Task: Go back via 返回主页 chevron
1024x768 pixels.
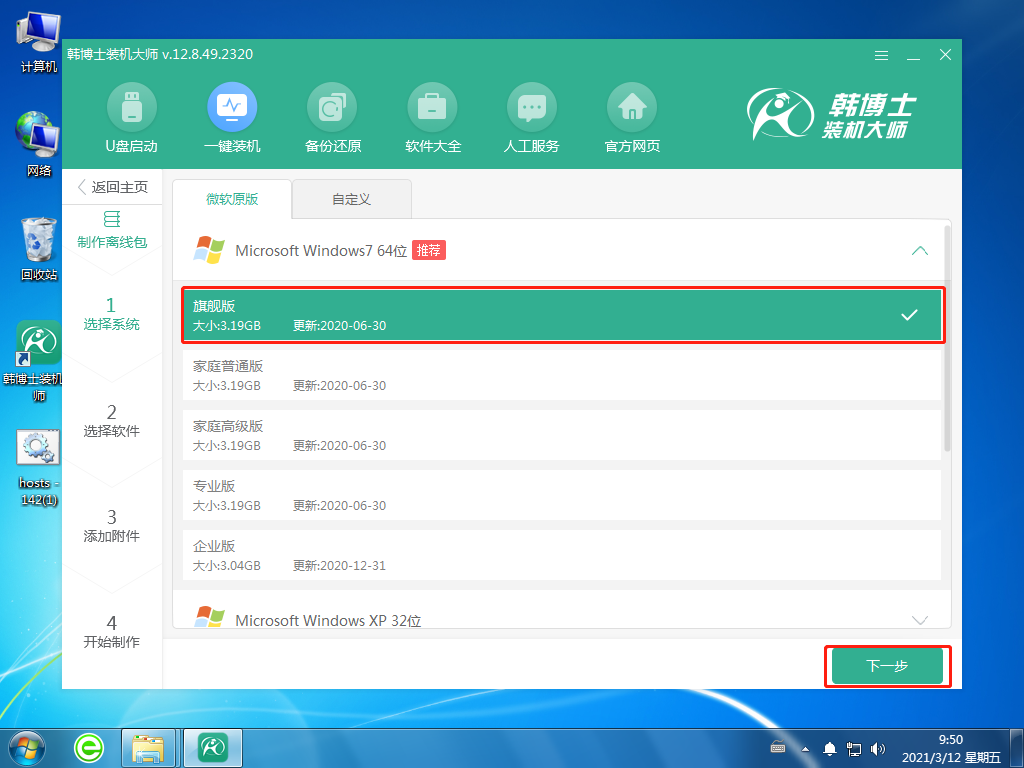Action: tap(83, 187)
